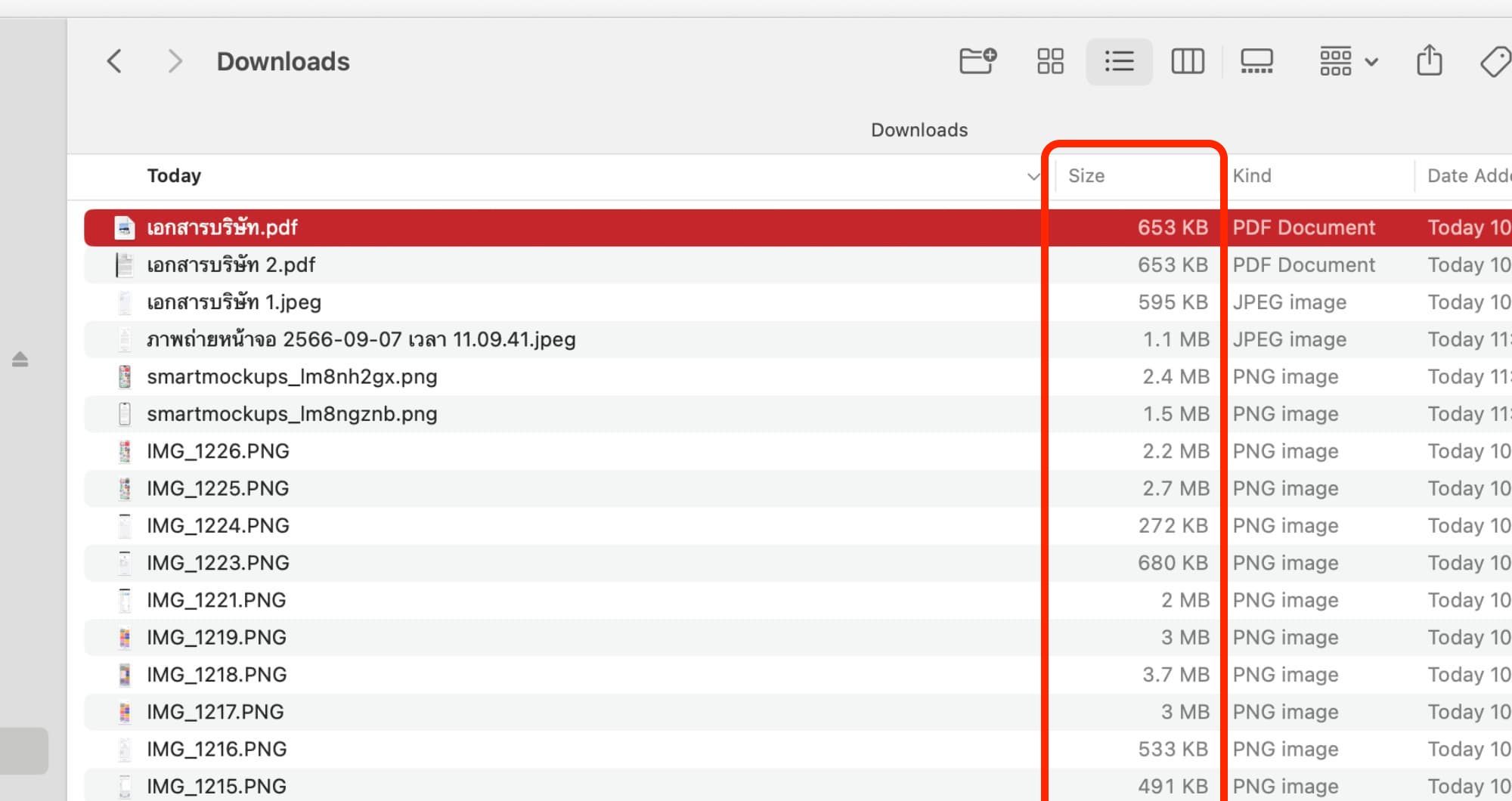Viewport: 1512px width, 801px height.
Task: Select the file เอกสารบริษัท 2.pdf
Action: click(x=231, y=265)
